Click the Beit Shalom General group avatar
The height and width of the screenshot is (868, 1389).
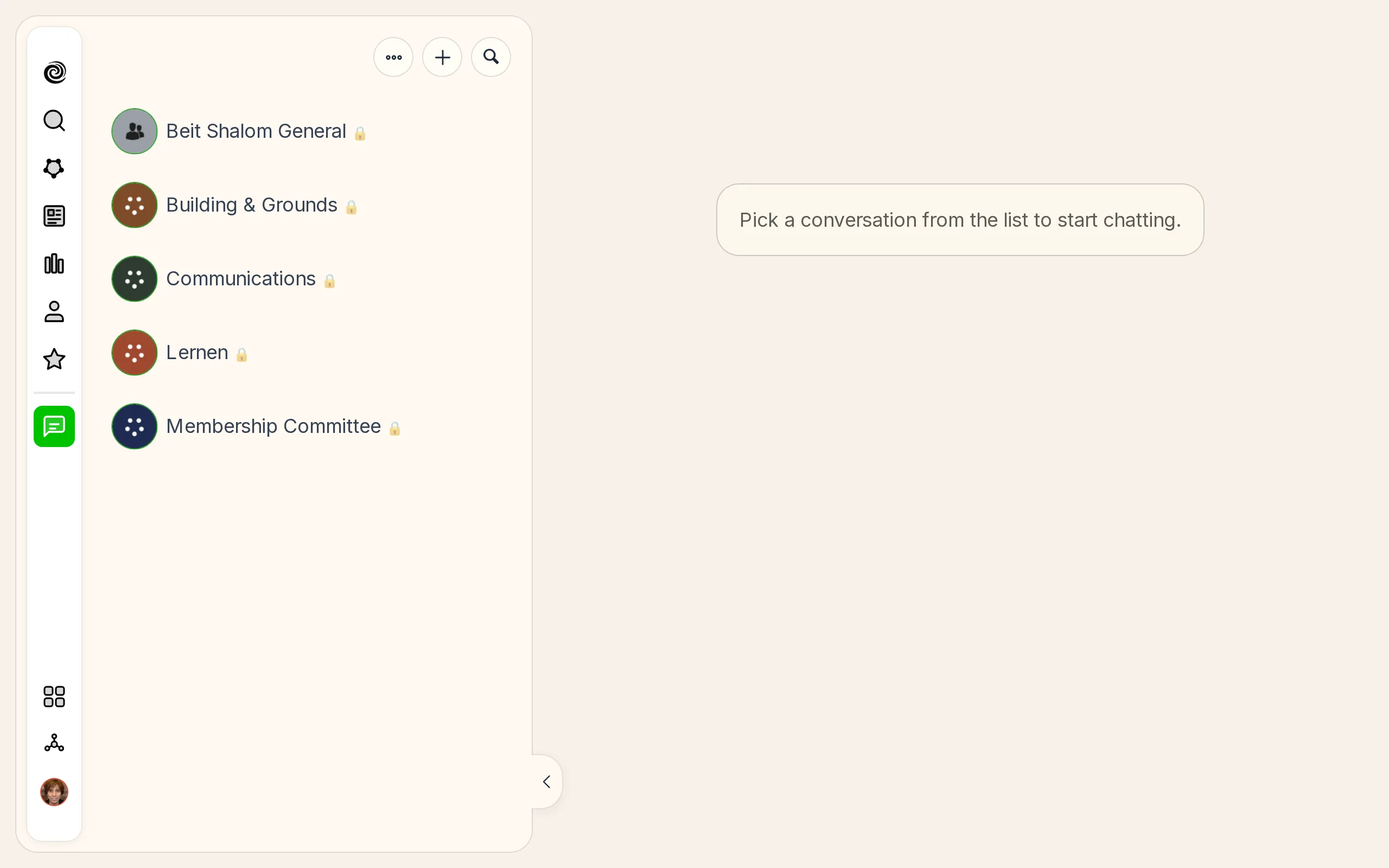coord(135,131)
